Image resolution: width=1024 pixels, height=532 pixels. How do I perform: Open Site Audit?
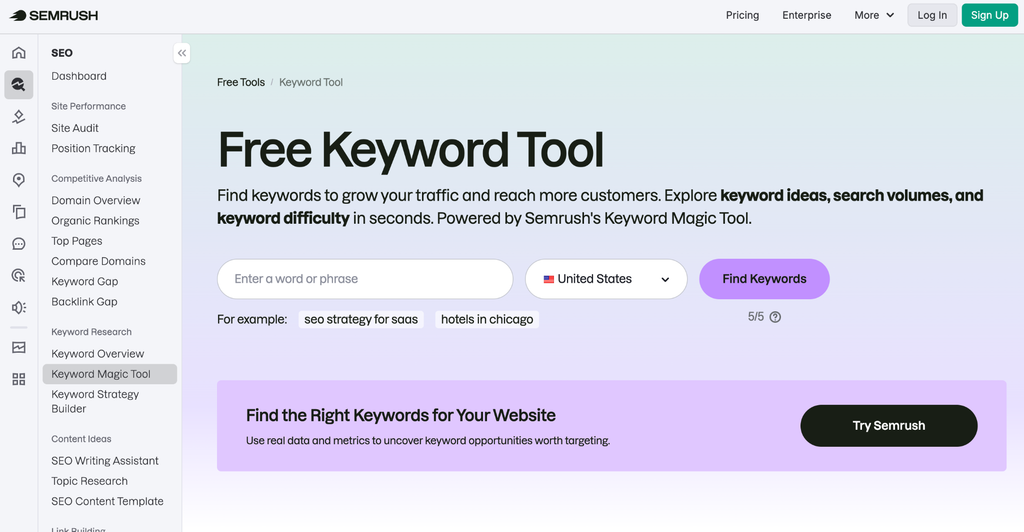pos(75,128)
